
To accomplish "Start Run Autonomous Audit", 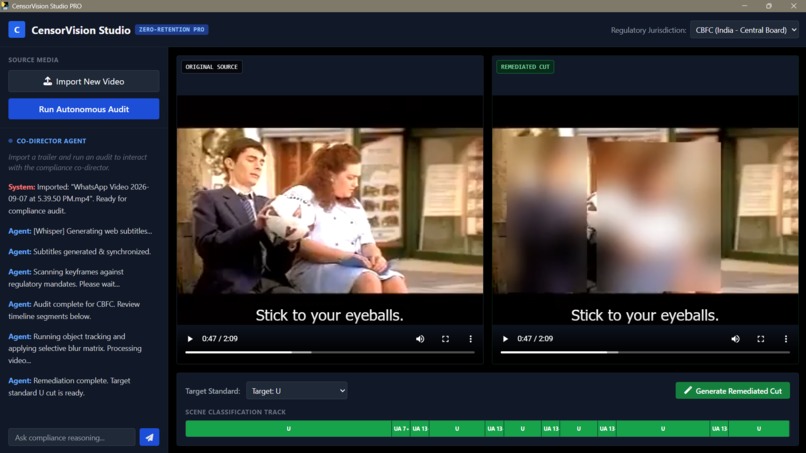I will [x=84, y=109].
